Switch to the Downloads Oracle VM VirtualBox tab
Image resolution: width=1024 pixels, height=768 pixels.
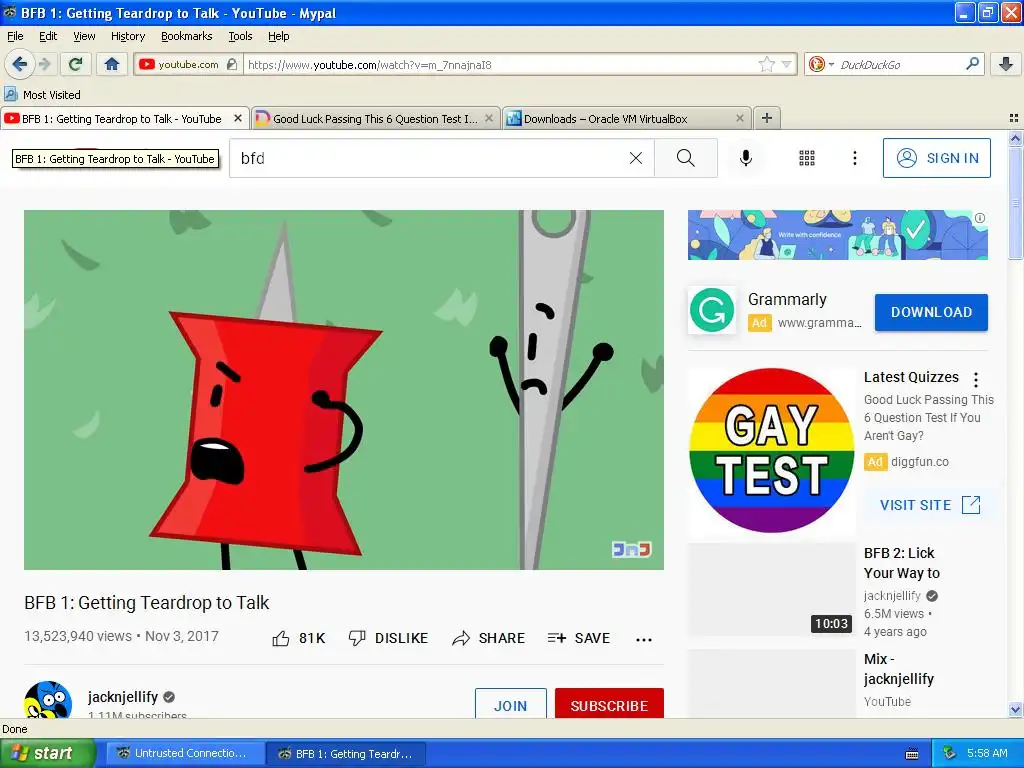[x=627, y=118]
